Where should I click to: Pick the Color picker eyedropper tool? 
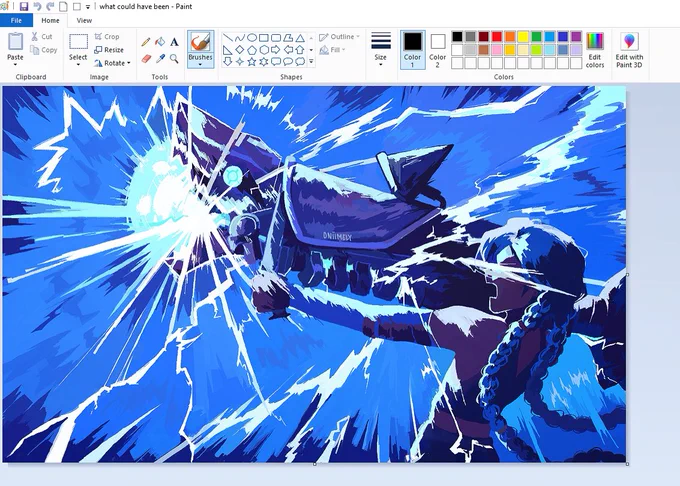[x=160, y=58]
